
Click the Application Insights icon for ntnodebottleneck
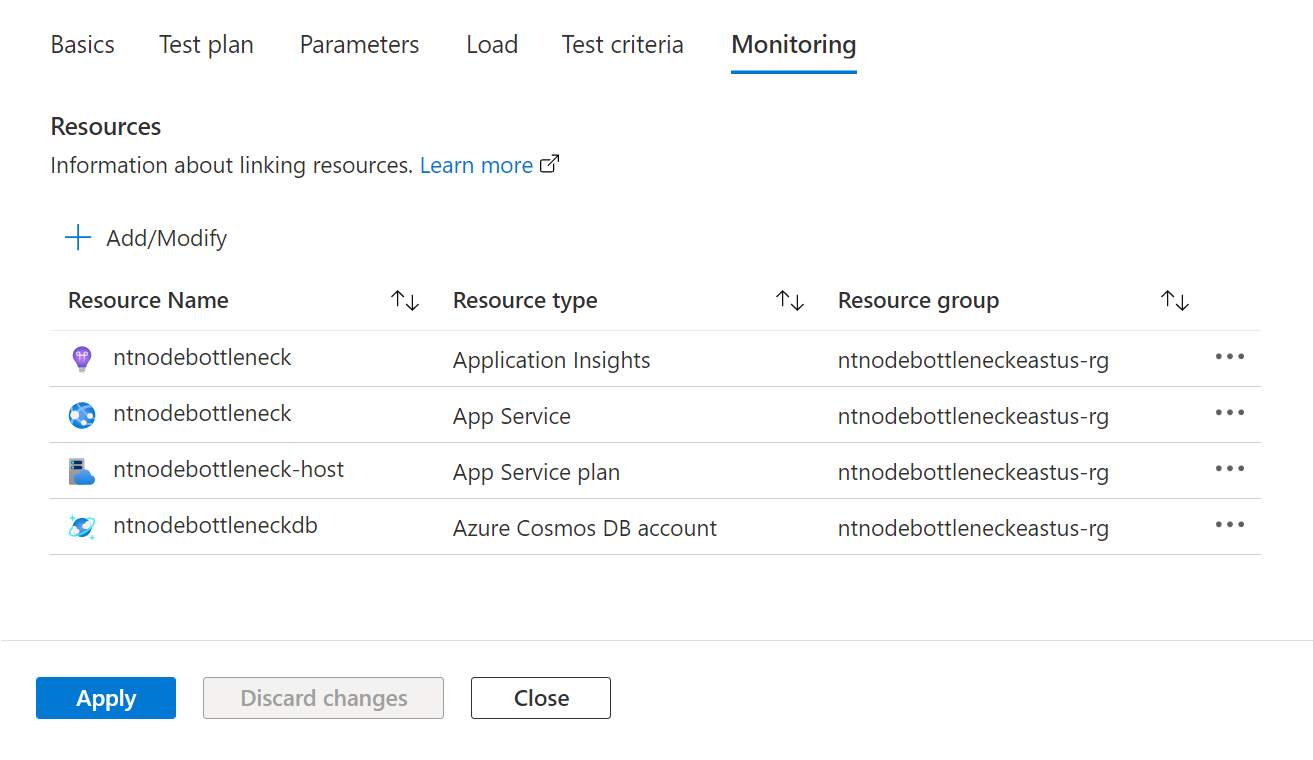tap(81, 357)
